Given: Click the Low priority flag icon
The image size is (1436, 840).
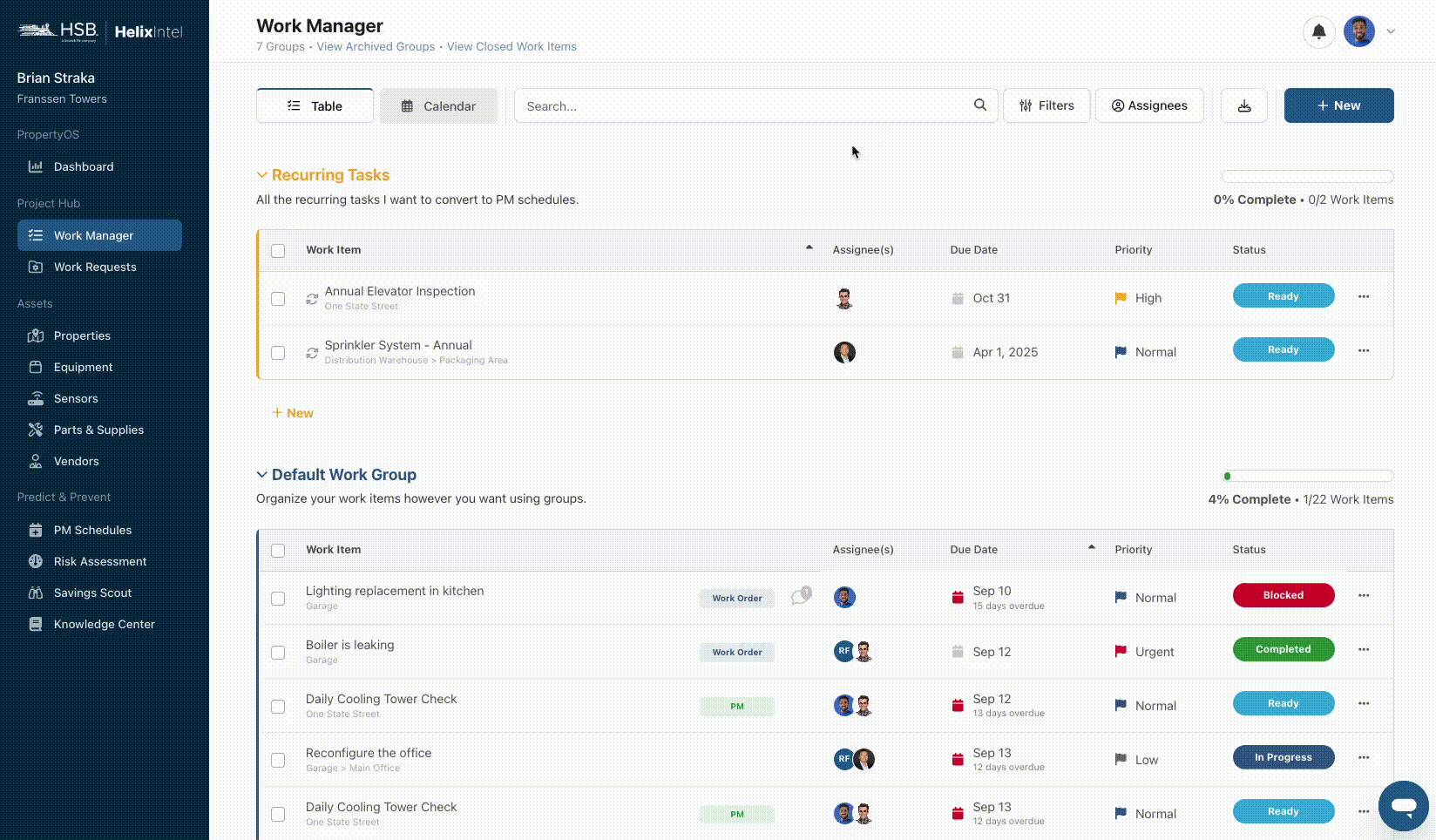Looking at the screenshot, I should click(x=1121, y=760).
